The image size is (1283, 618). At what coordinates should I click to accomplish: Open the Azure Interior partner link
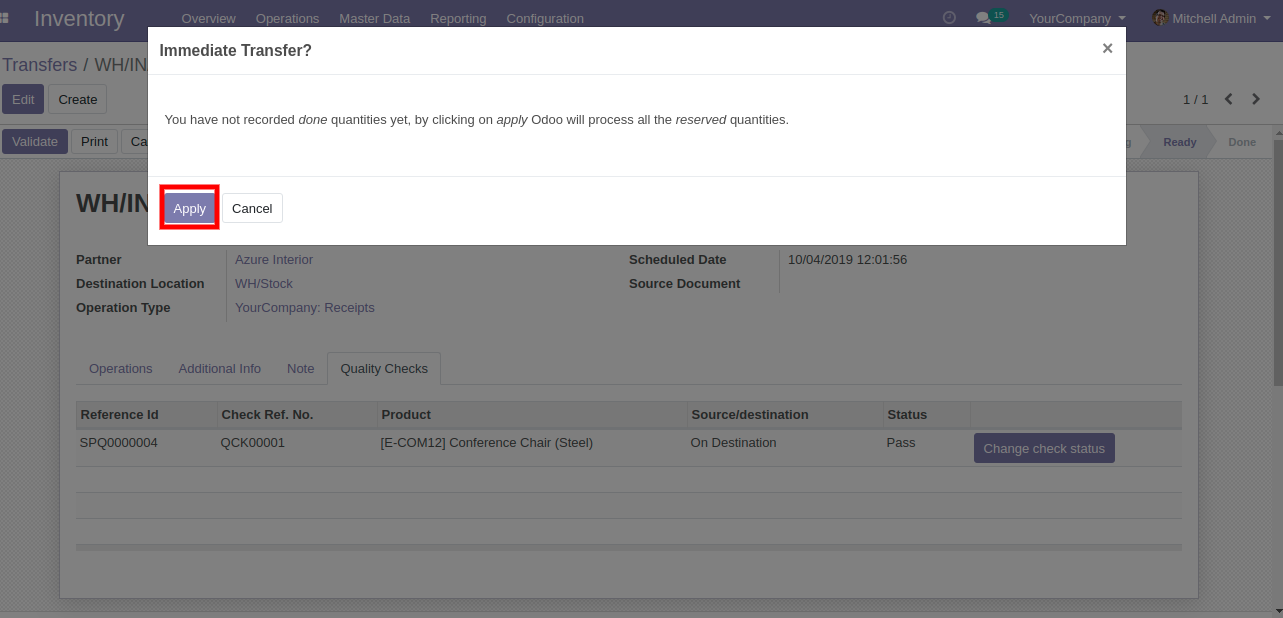tap(274, 259)
